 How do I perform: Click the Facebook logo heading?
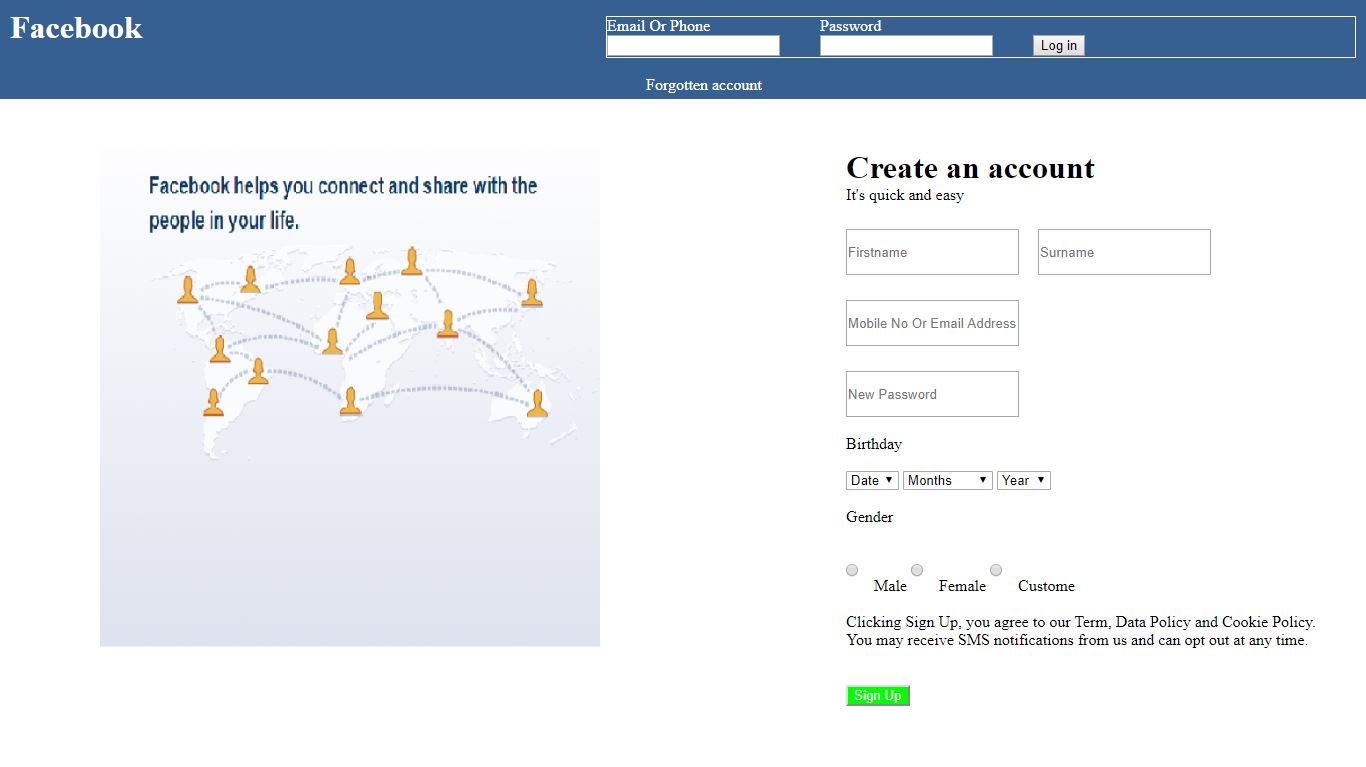77,28
